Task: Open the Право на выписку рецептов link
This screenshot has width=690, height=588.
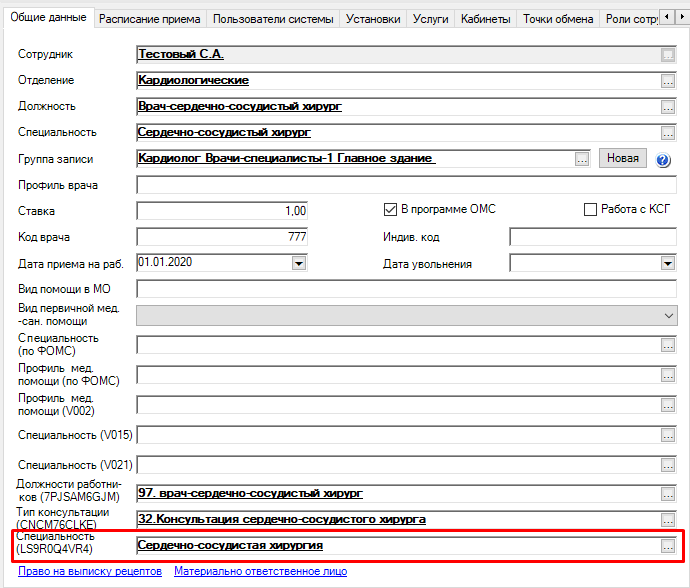Action: pos(90,571)
